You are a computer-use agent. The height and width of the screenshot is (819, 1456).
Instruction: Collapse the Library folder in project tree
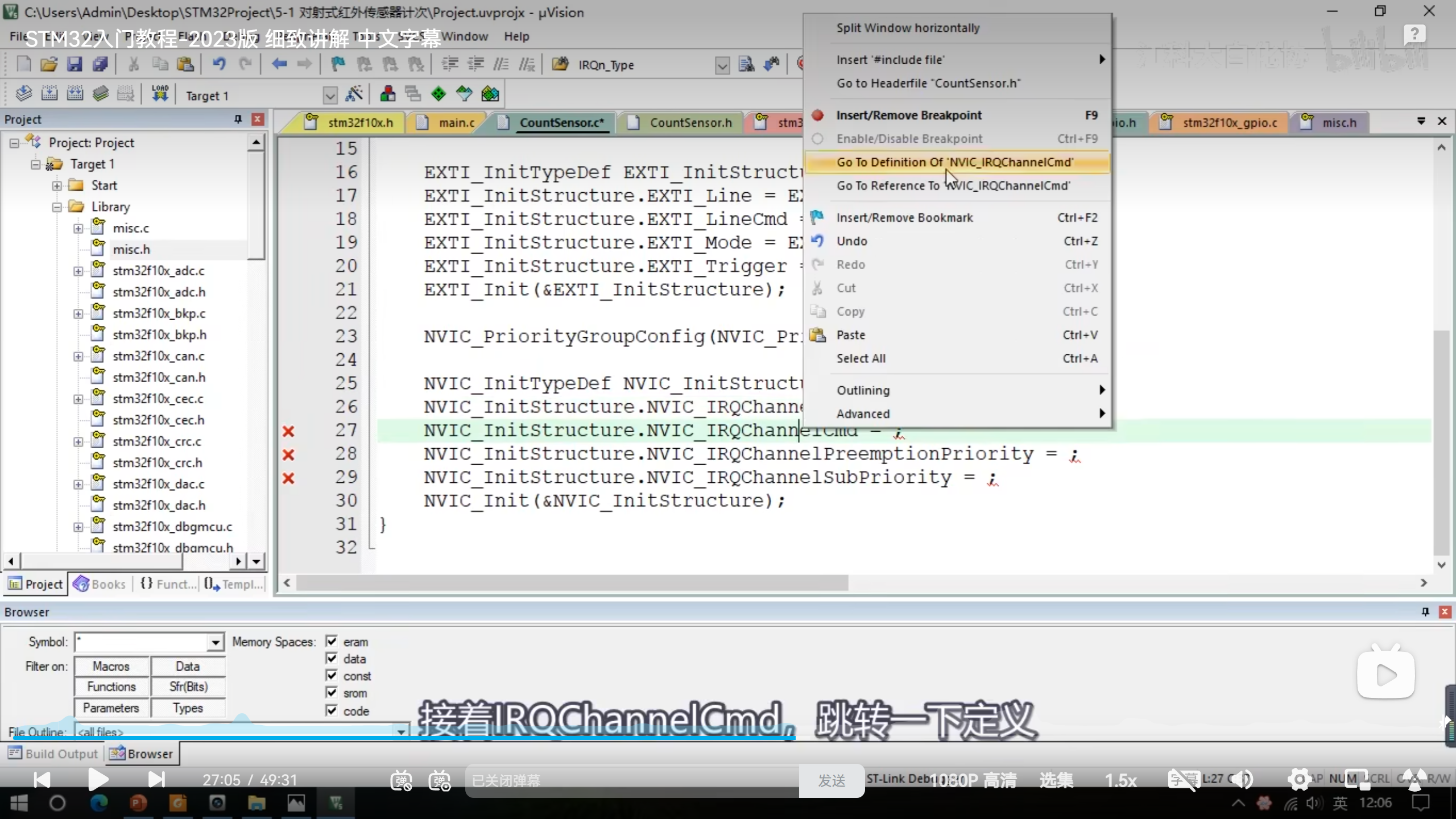(x=57, y=207)
